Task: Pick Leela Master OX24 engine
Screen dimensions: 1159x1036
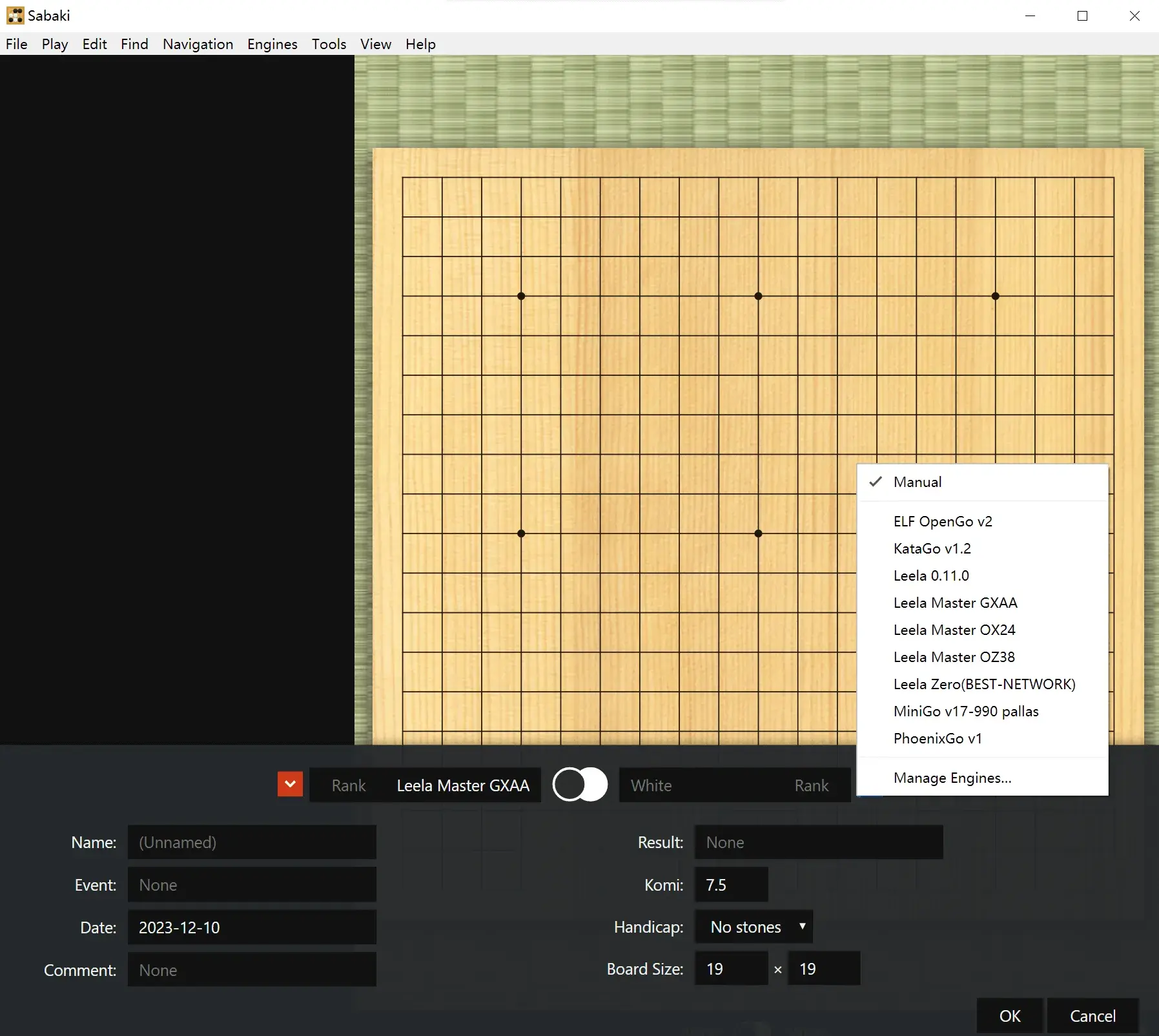Action: point(982,630)
